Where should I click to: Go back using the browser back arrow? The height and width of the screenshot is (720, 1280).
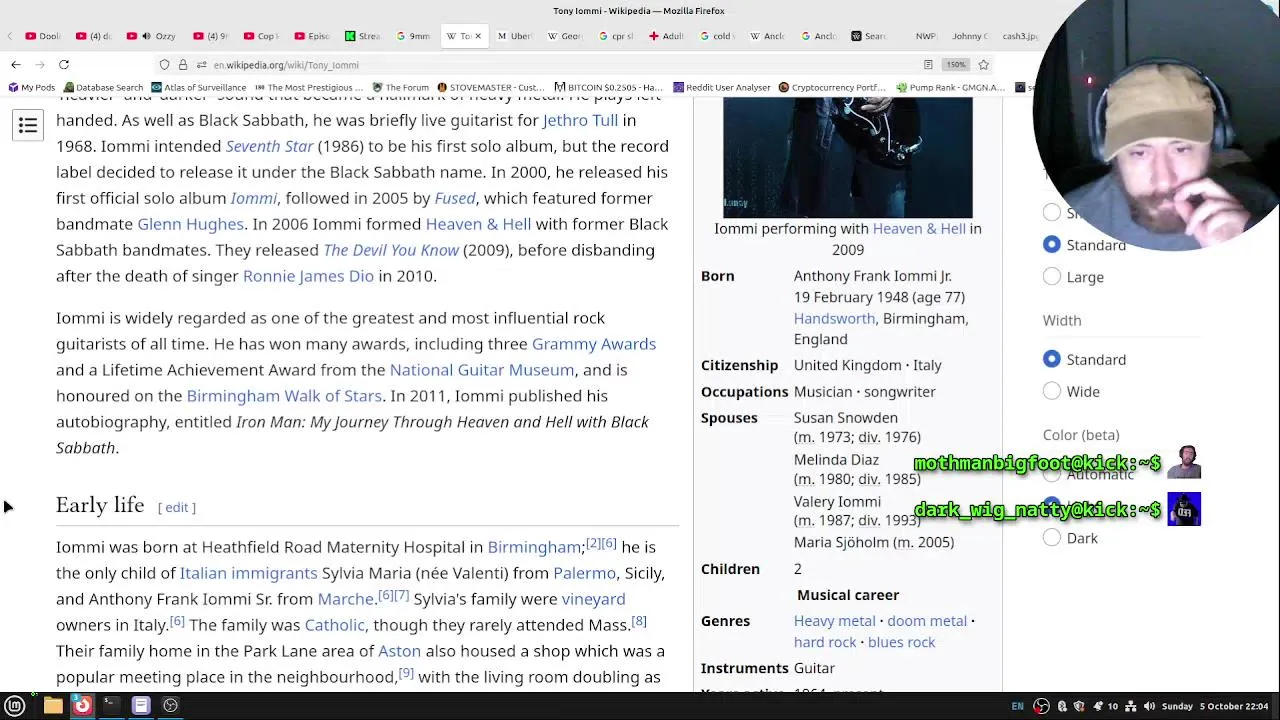(x=16, y=65)
